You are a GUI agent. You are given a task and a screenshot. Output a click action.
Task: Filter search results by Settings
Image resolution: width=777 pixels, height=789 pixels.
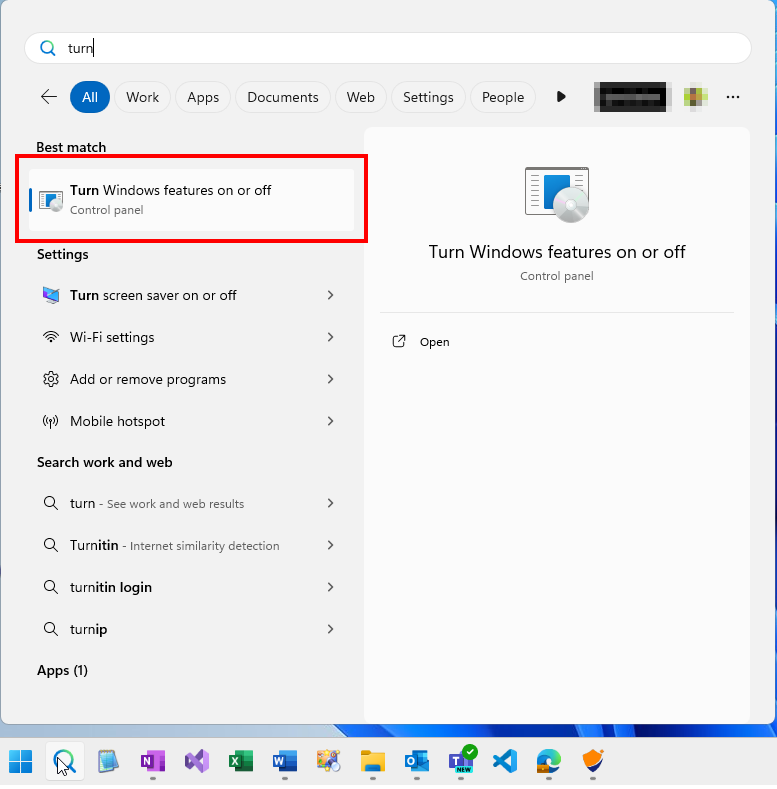click(428, 97)
